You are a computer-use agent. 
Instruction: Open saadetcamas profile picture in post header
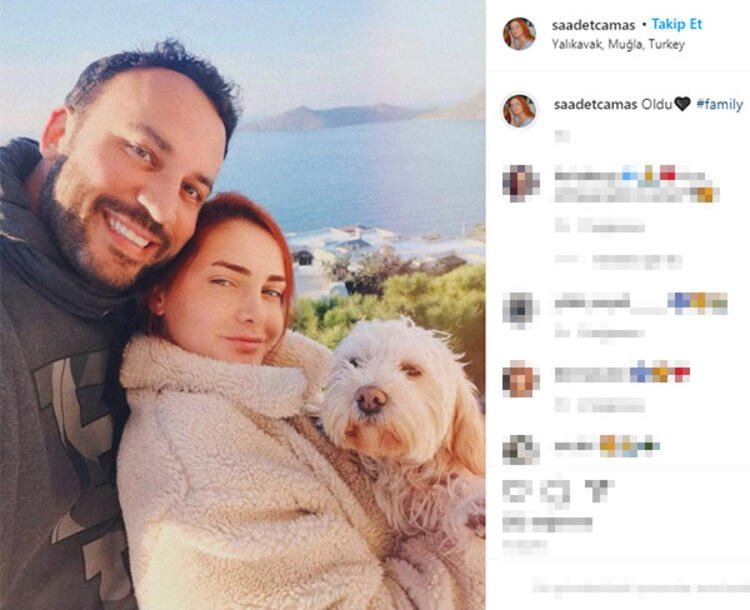[519, 33]
